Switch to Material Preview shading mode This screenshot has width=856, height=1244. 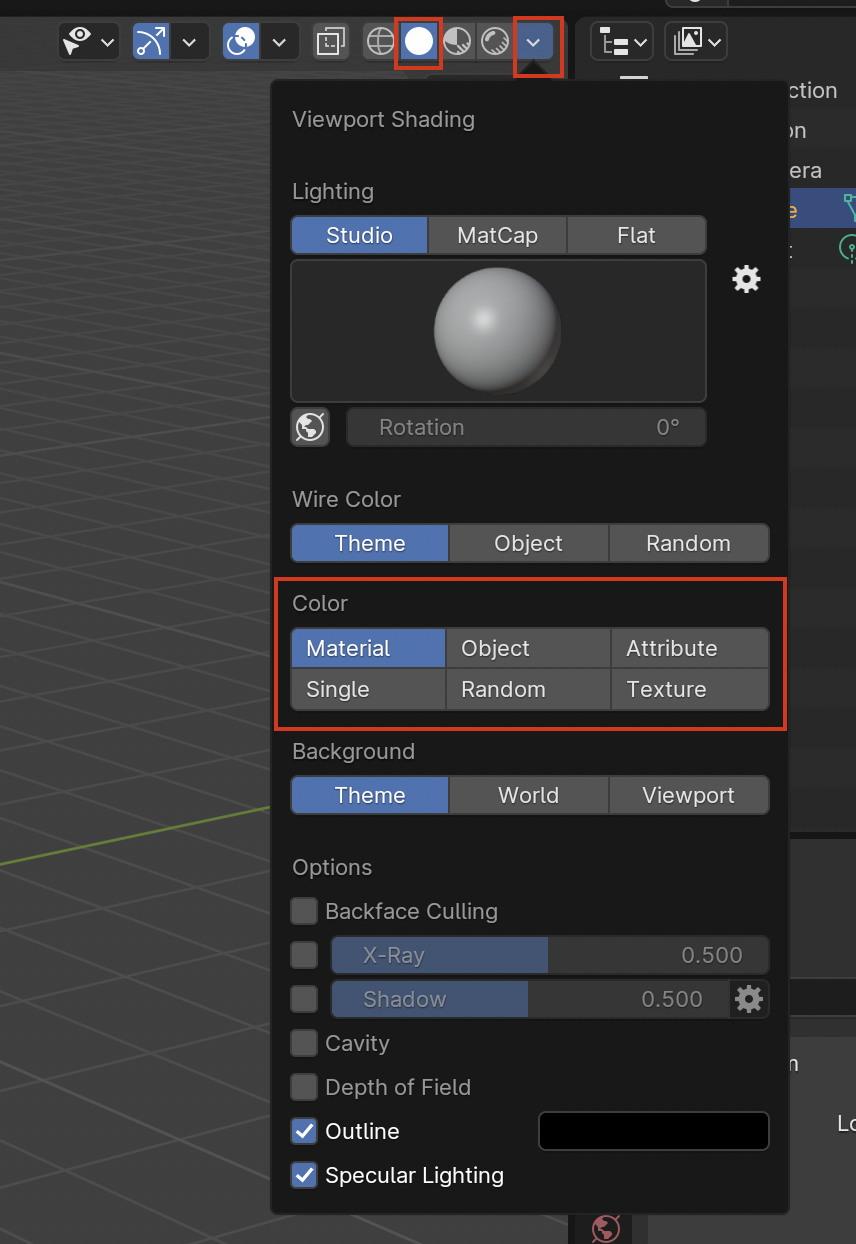[x=457, y=41]
